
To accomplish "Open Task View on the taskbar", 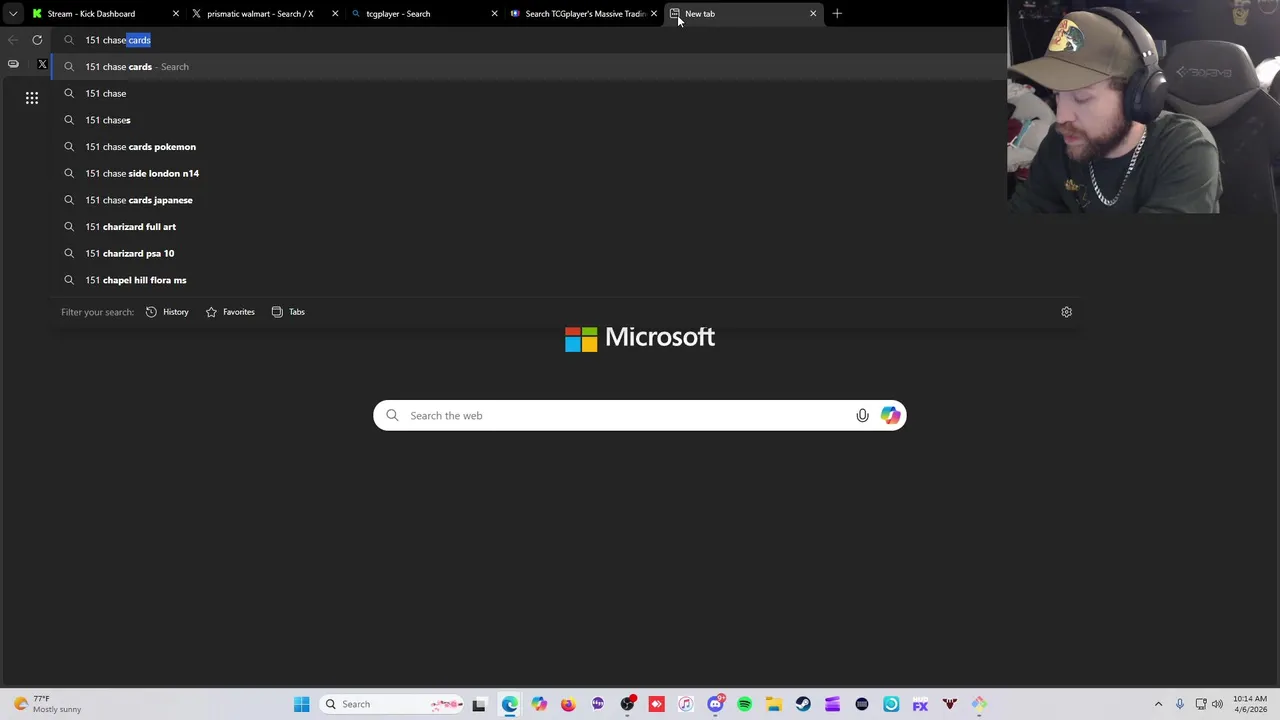I will click(479, 704).
